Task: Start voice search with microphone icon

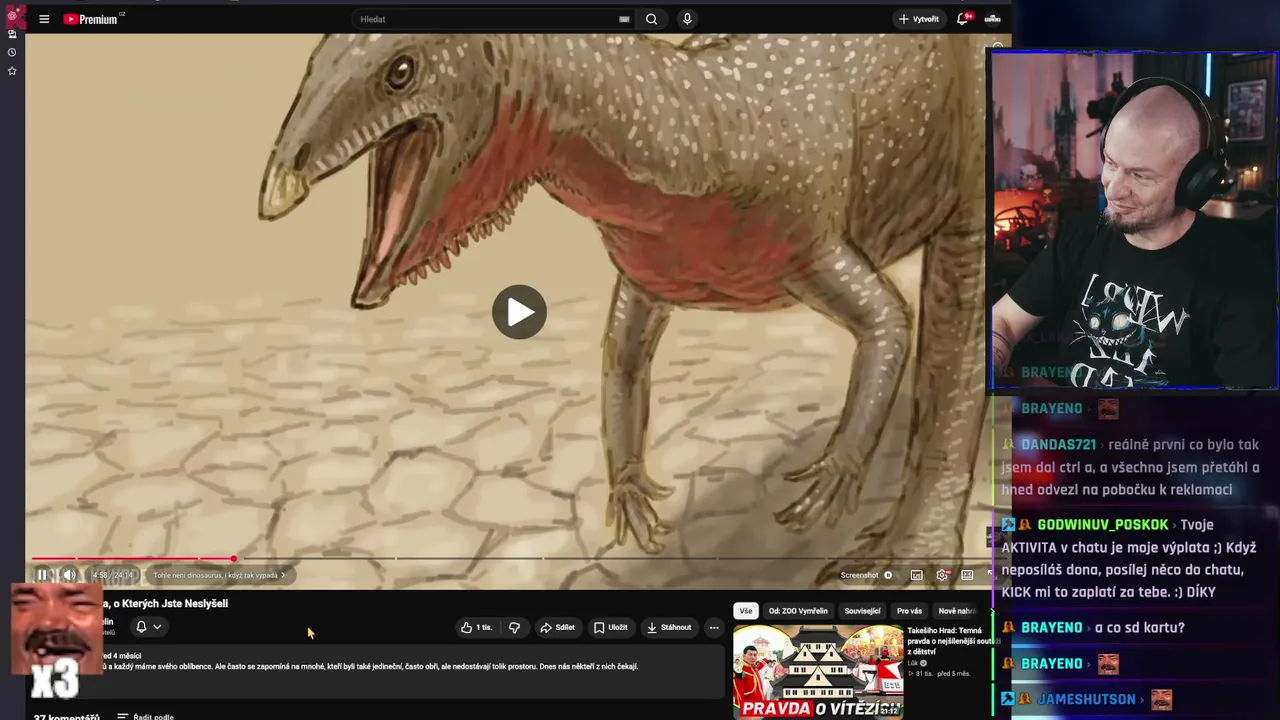Action: coord(687,19)
